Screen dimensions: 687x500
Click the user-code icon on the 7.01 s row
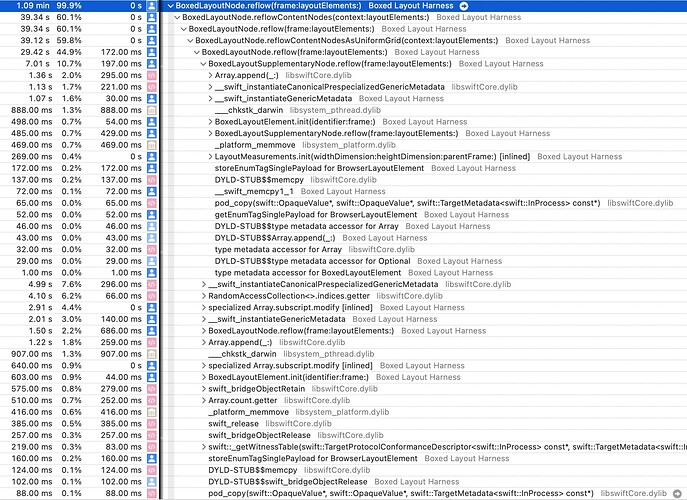152,64
